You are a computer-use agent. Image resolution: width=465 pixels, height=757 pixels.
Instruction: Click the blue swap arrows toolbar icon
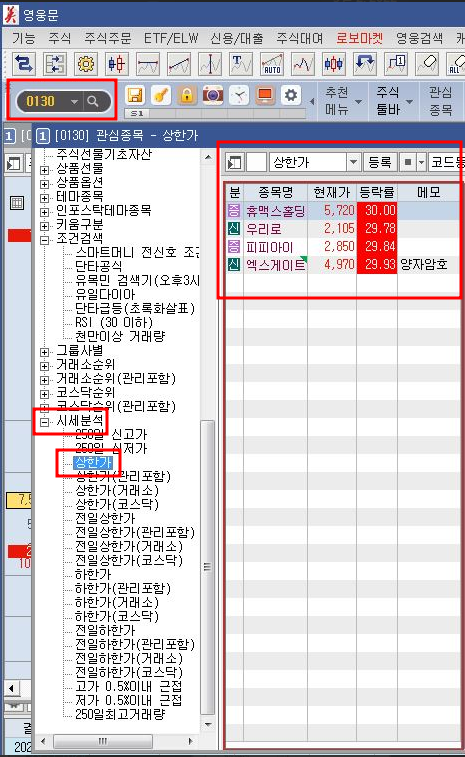point(24,64)
